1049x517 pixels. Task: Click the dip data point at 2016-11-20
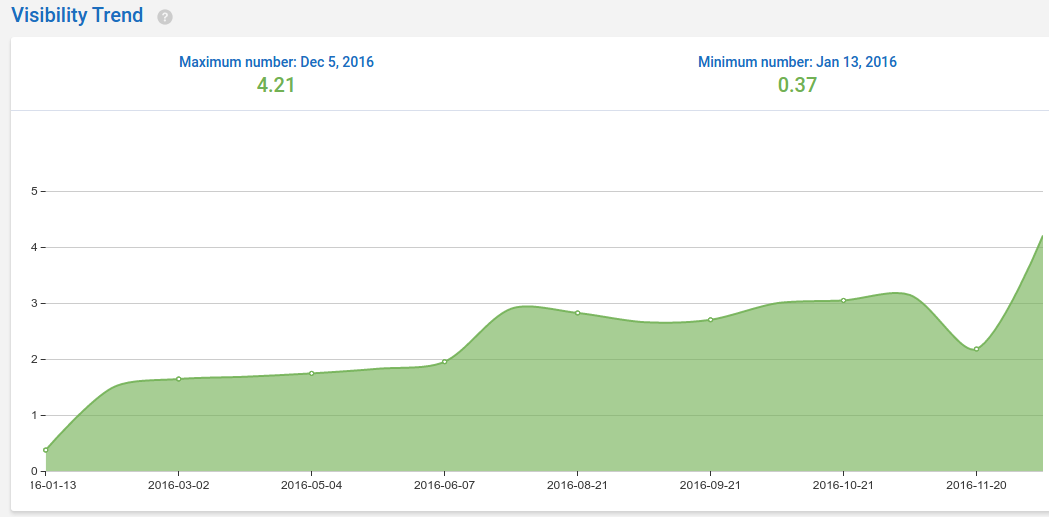976,349
